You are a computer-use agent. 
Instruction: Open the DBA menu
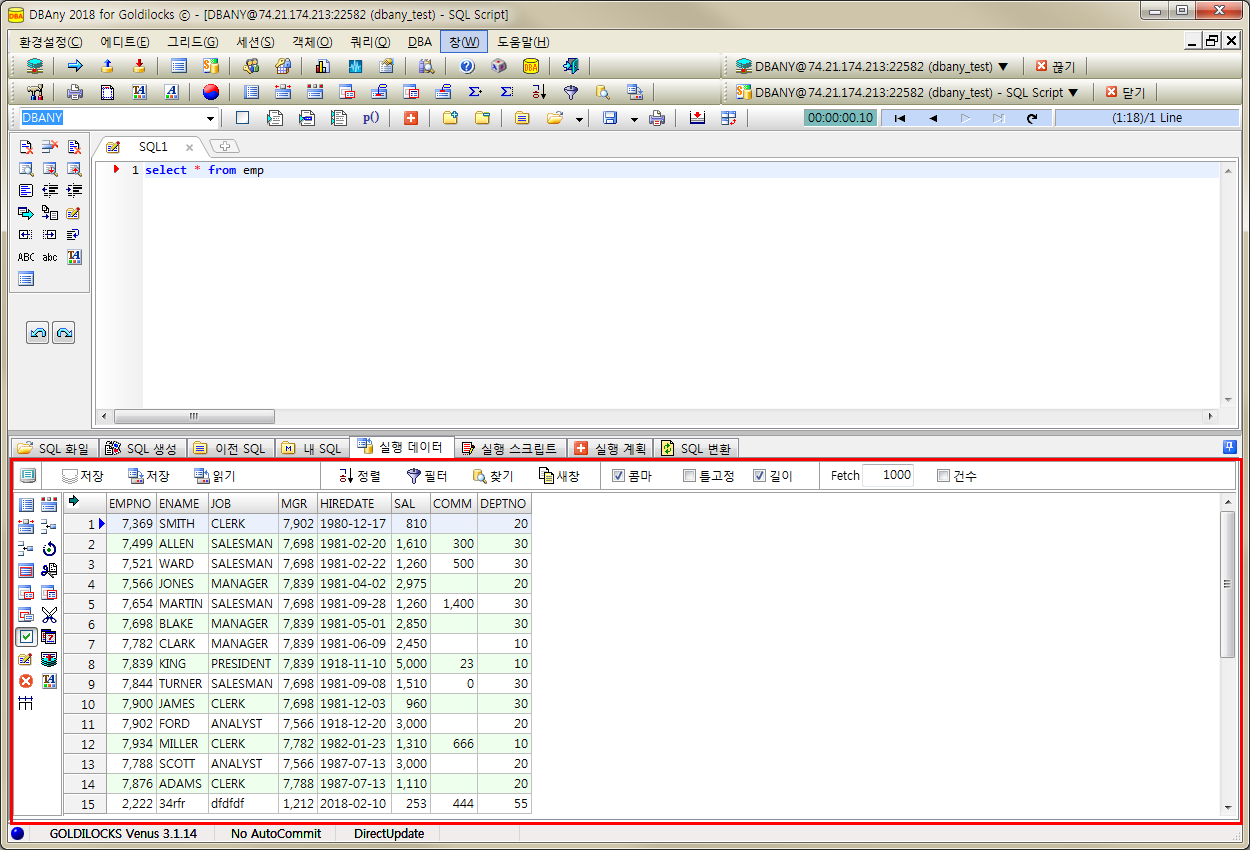420,42
